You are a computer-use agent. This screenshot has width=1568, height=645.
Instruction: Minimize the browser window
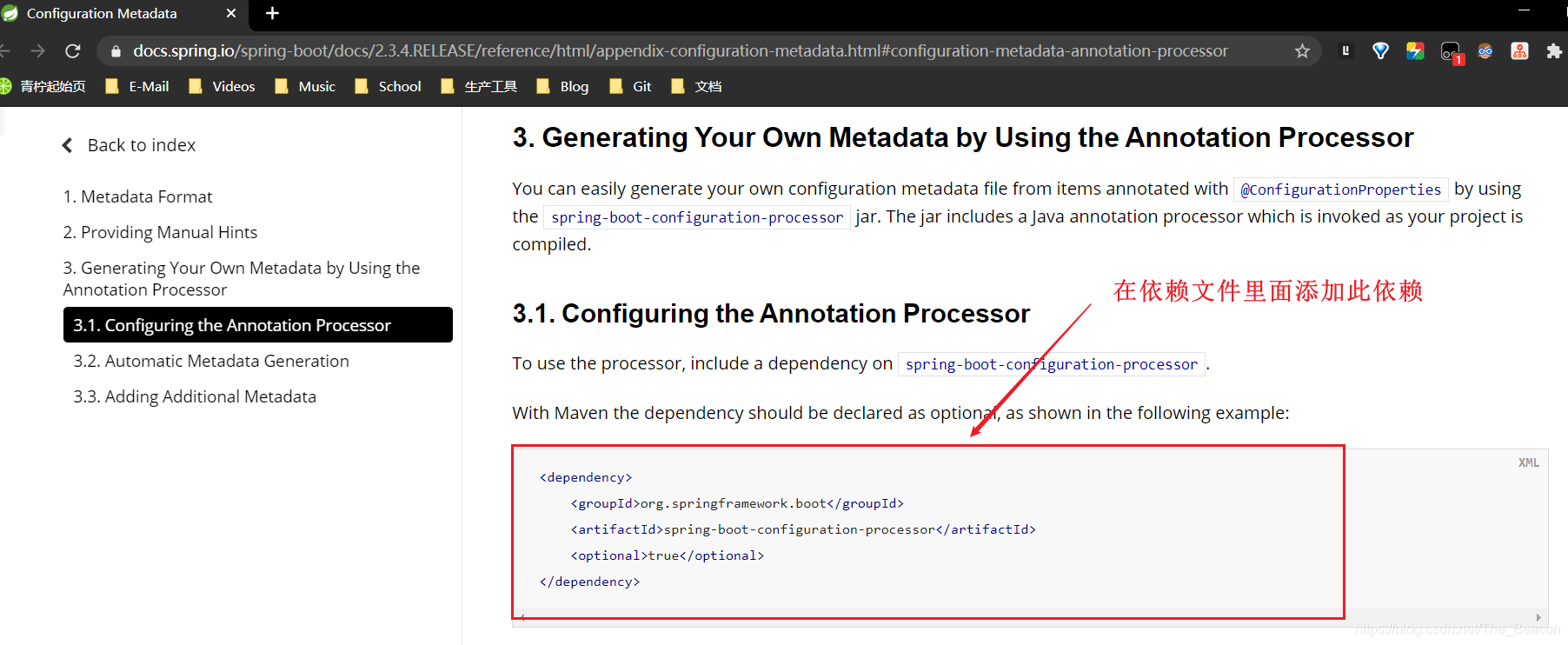coord(1524,9)
